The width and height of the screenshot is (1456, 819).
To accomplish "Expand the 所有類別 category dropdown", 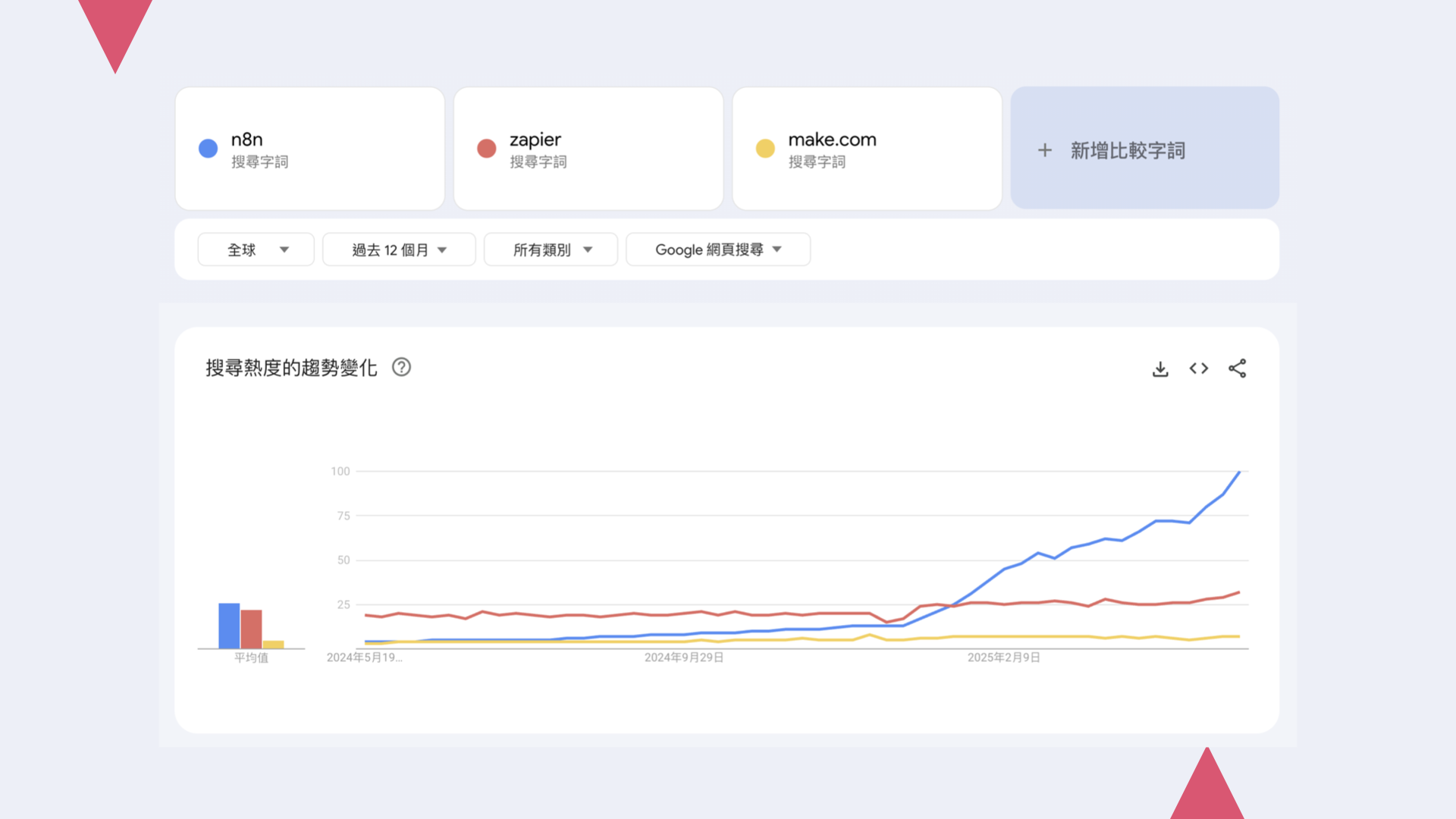I will tap(551, 249).
